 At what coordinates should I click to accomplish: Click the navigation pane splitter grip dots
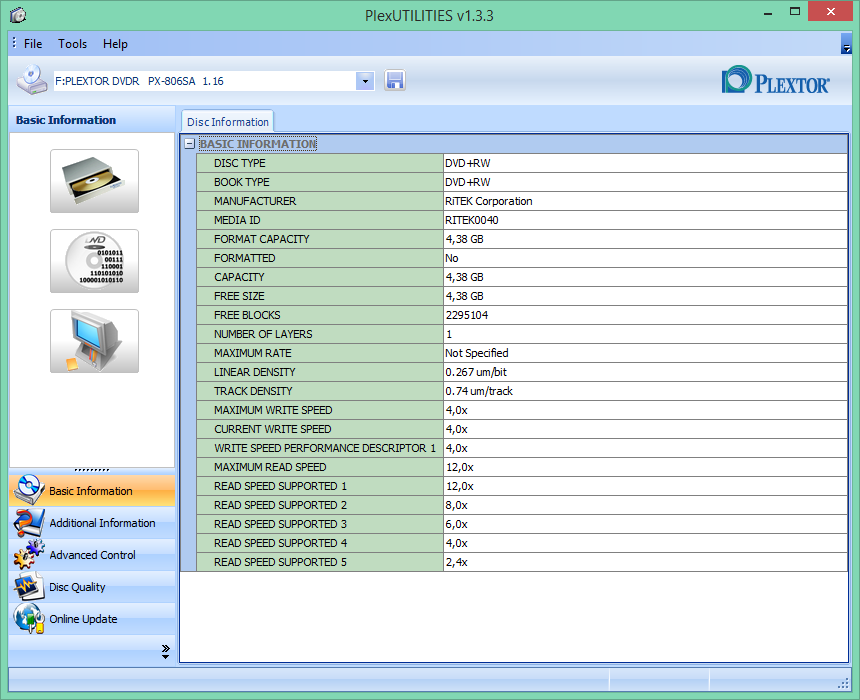92,470
